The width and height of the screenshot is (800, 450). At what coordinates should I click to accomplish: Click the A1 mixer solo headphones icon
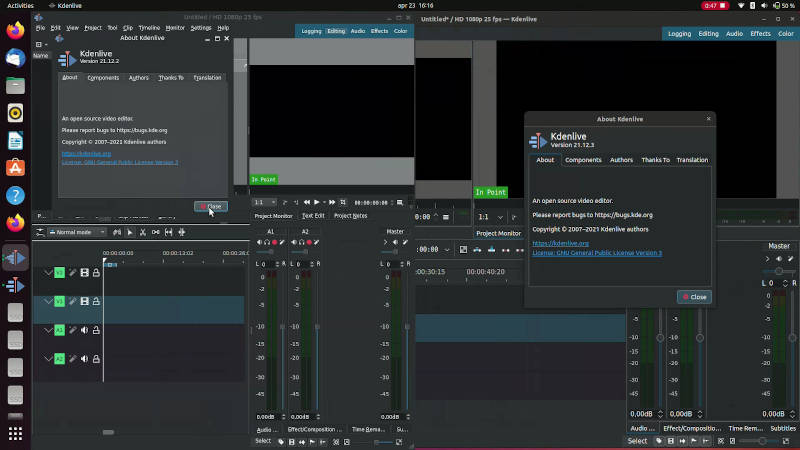[267, 242]
